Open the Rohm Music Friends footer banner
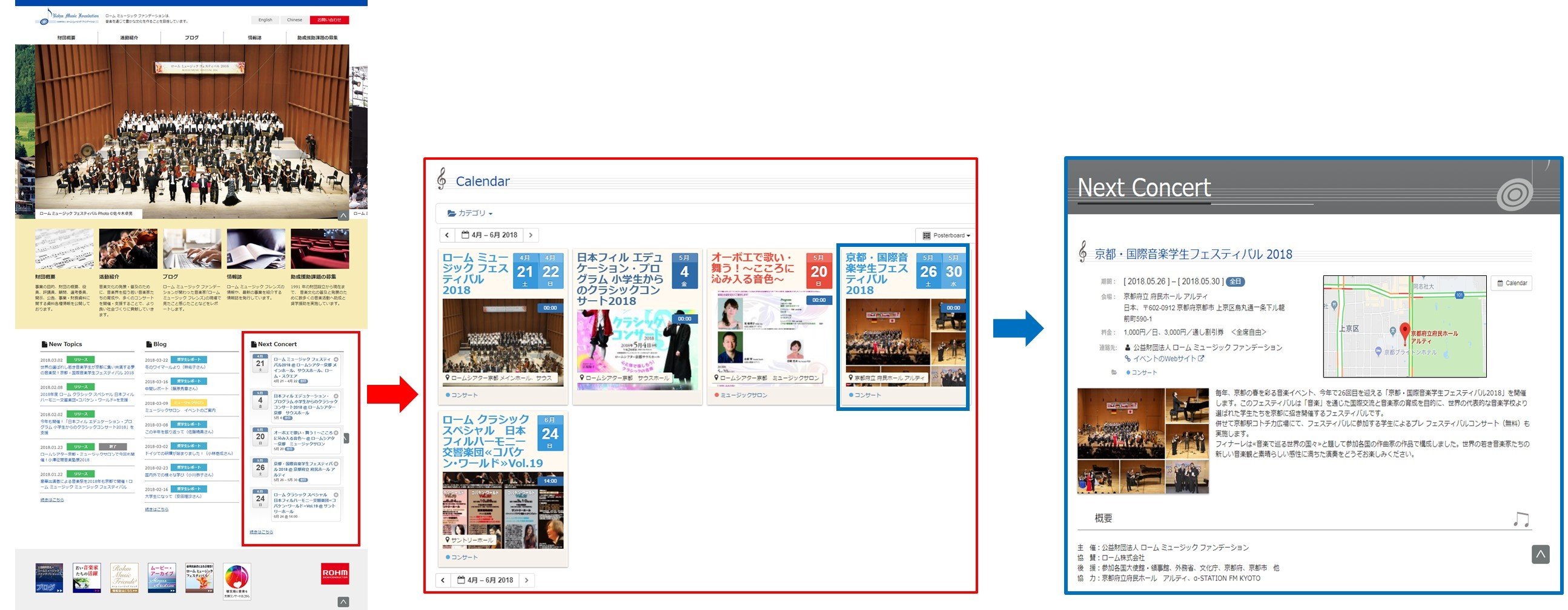1568x610 pixels. [x=124, y=578]
